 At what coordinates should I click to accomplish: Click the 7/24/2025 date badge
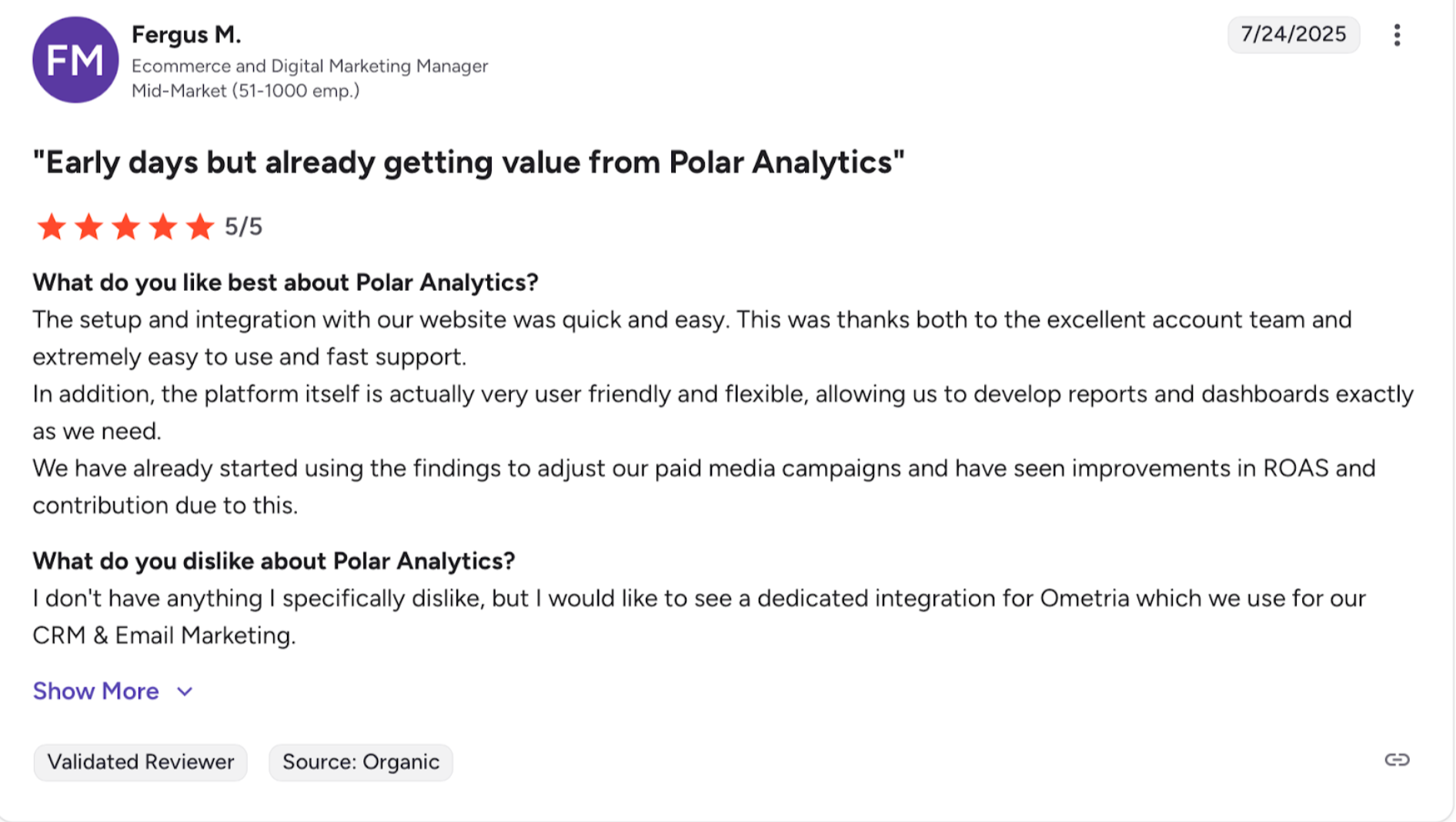pos(1293,35)
